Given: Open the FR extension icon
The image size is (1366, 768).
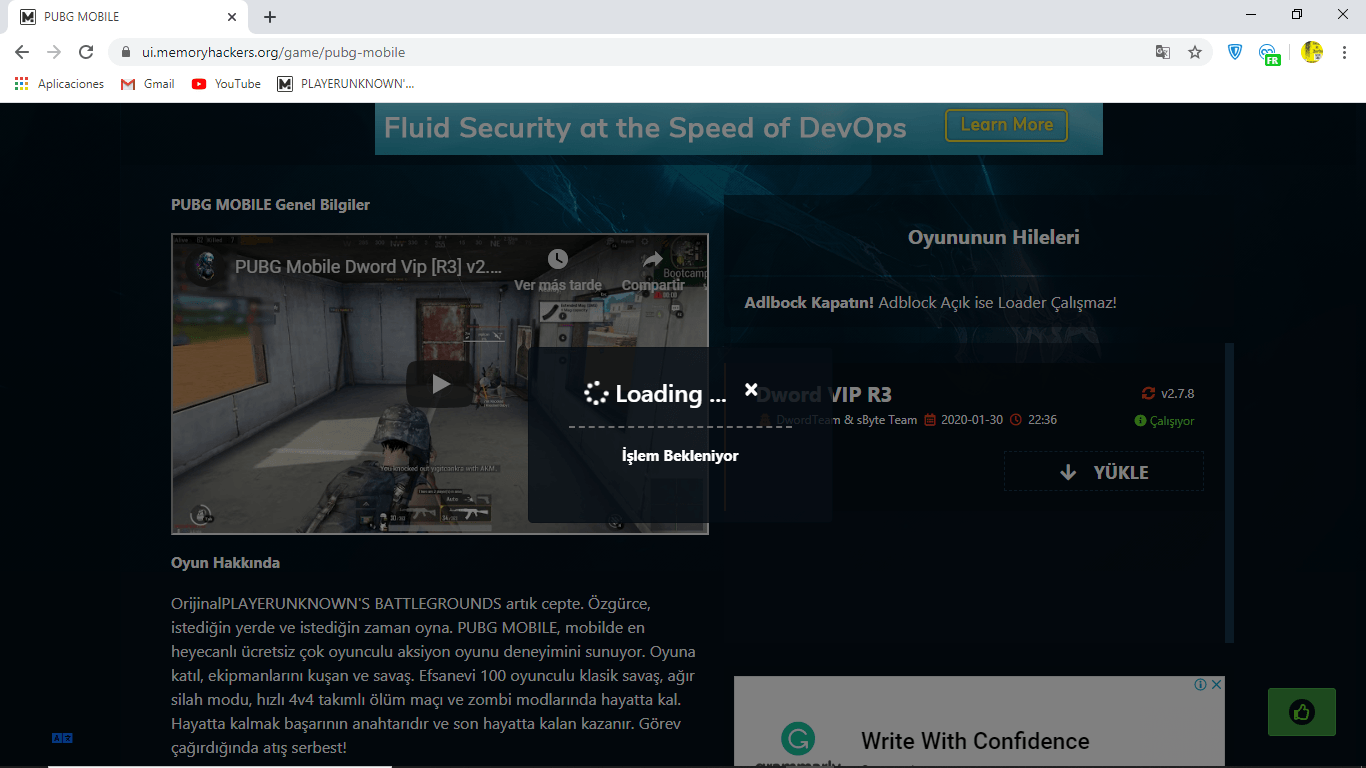Looking at the screenshot, I should (x=1269, y=54).
